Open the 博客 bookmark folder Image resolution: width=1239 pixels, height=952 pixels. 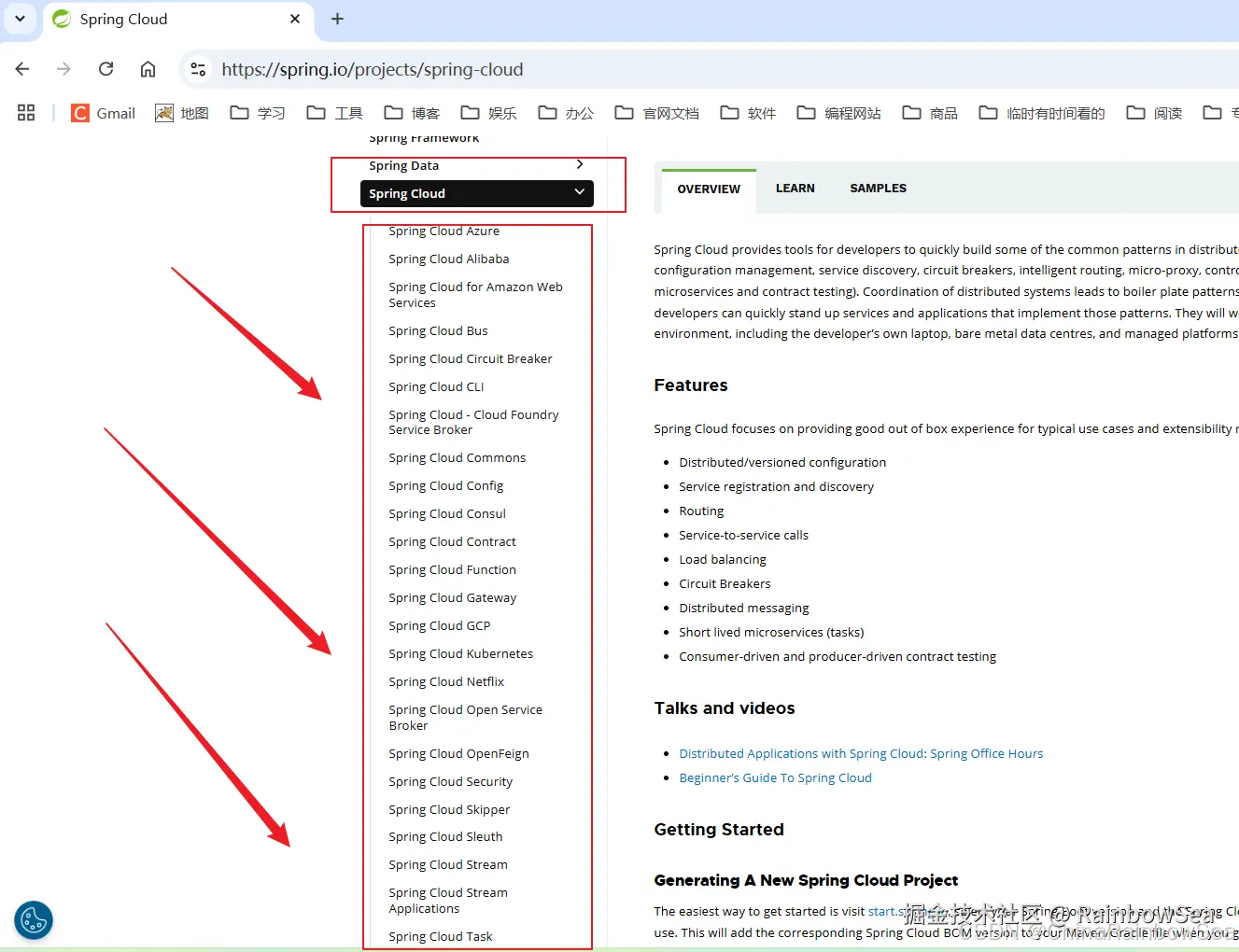(412, 113)
